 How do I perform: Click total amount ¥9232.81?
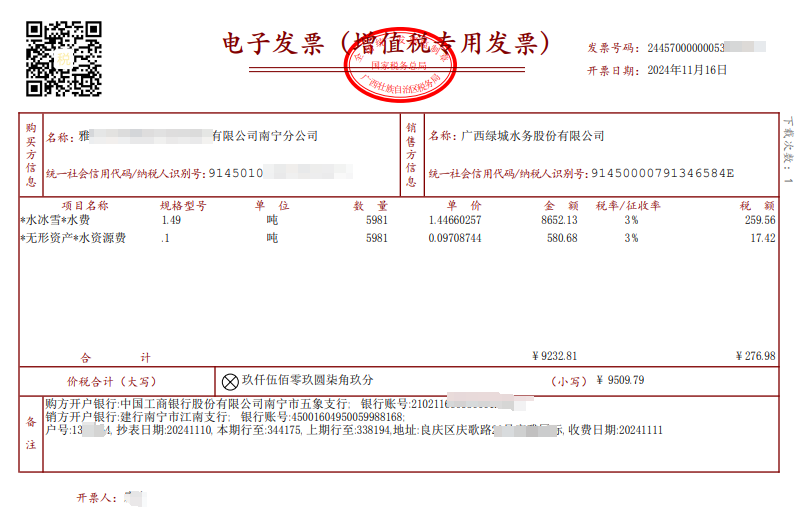[x=554, y=356]
